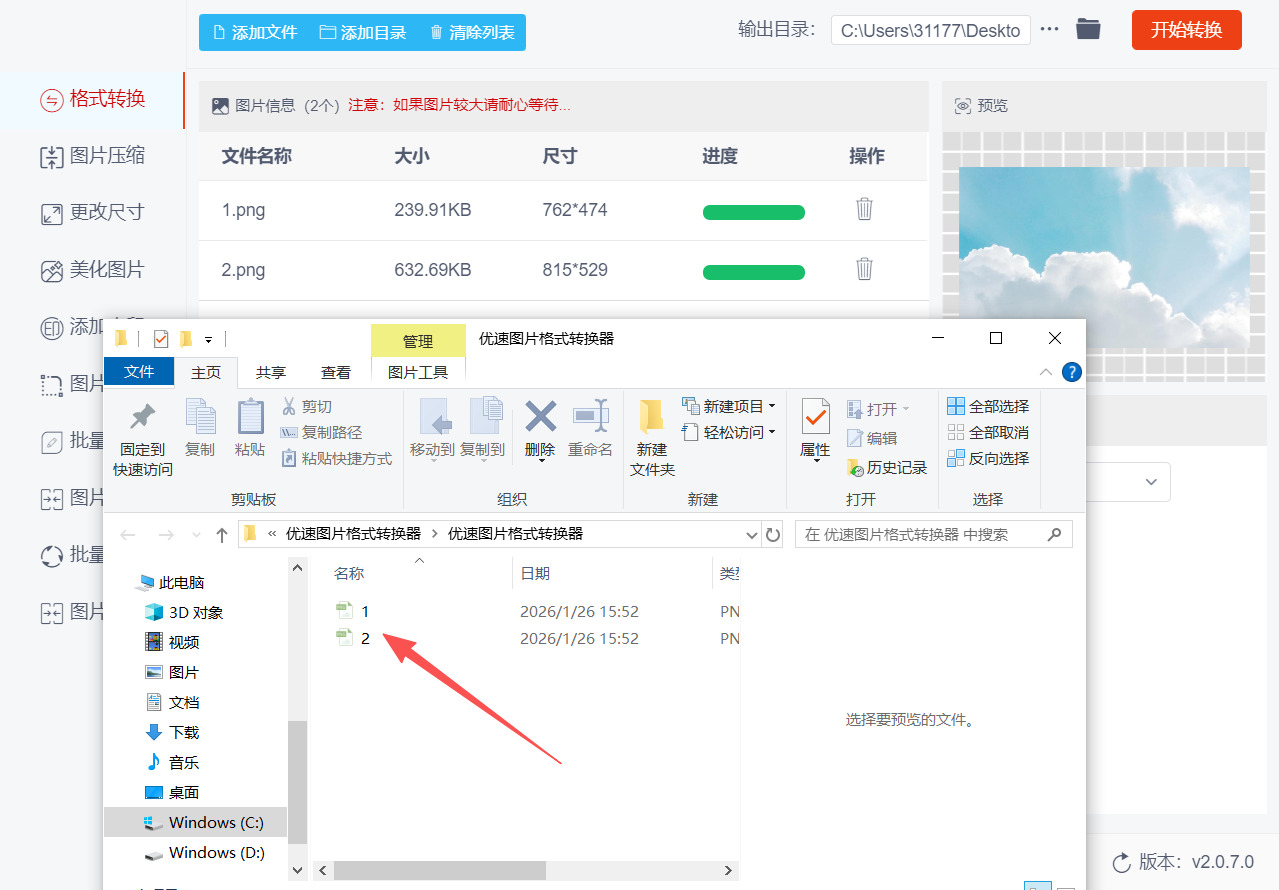1279x890 pixels.
Task: Delete 1.png row using trash icon
Action: [864, 209]
